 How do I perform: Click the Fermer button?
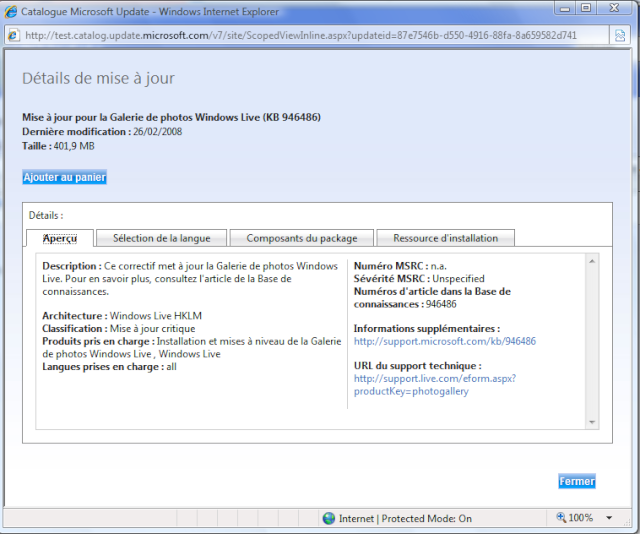(x=577, y=481)
